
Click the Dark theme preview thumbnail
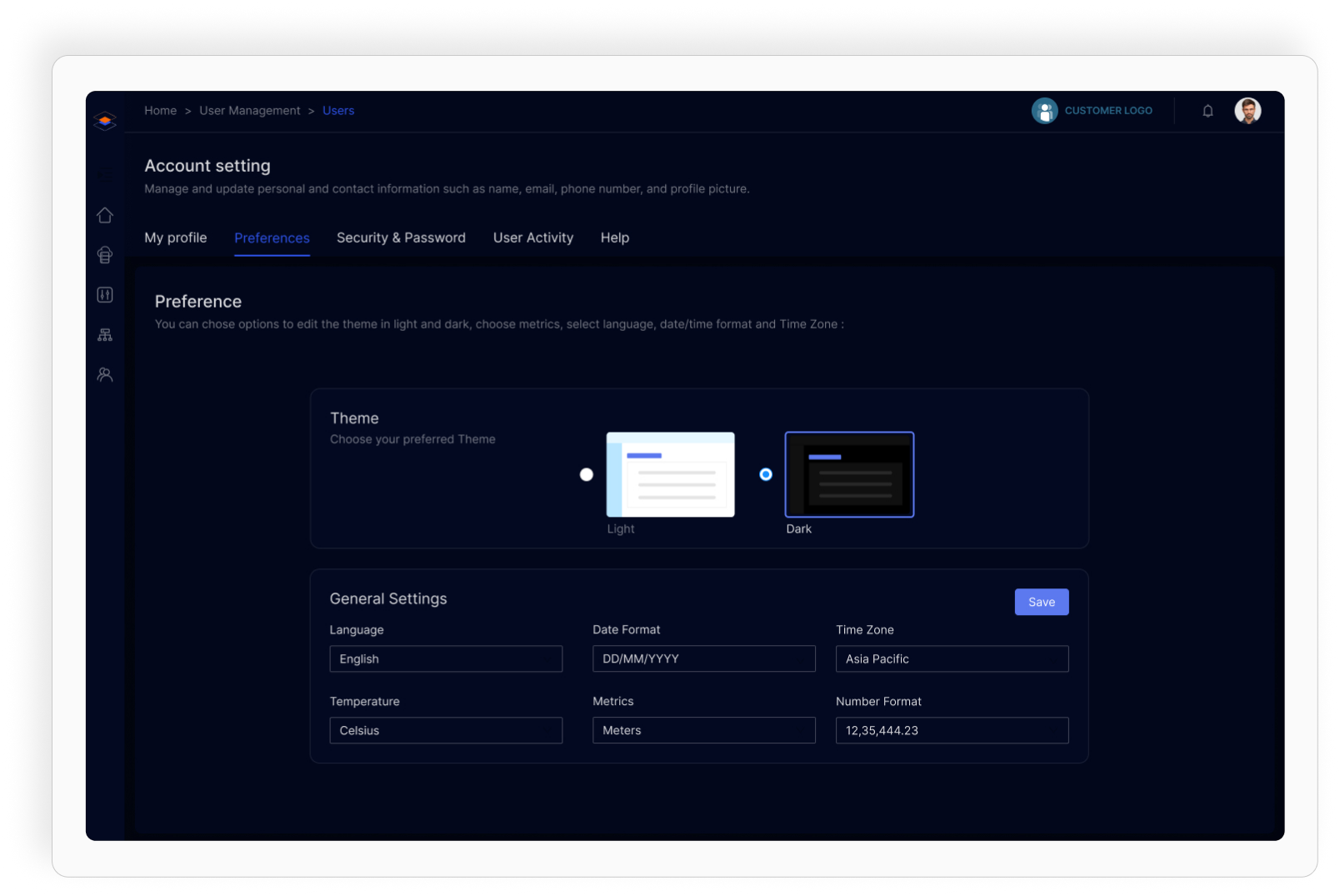(x=849, y=474)
